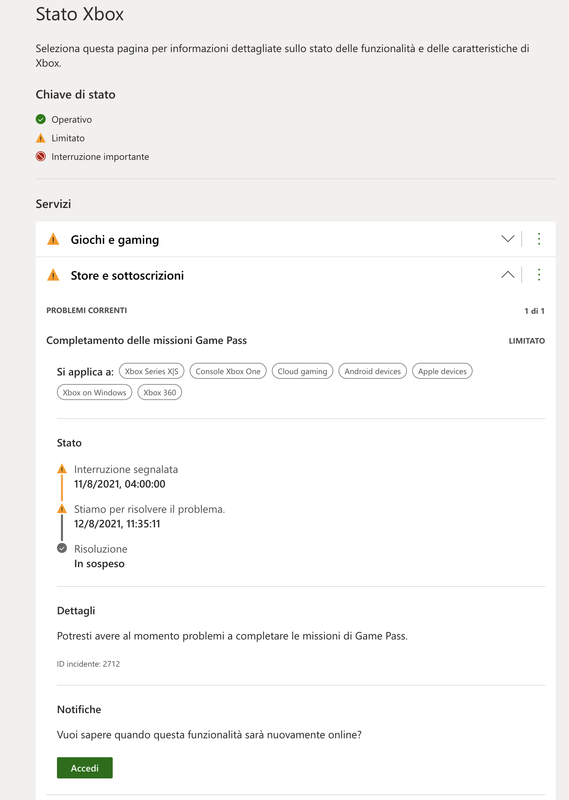Click the Stato Xbox page title

80,14
